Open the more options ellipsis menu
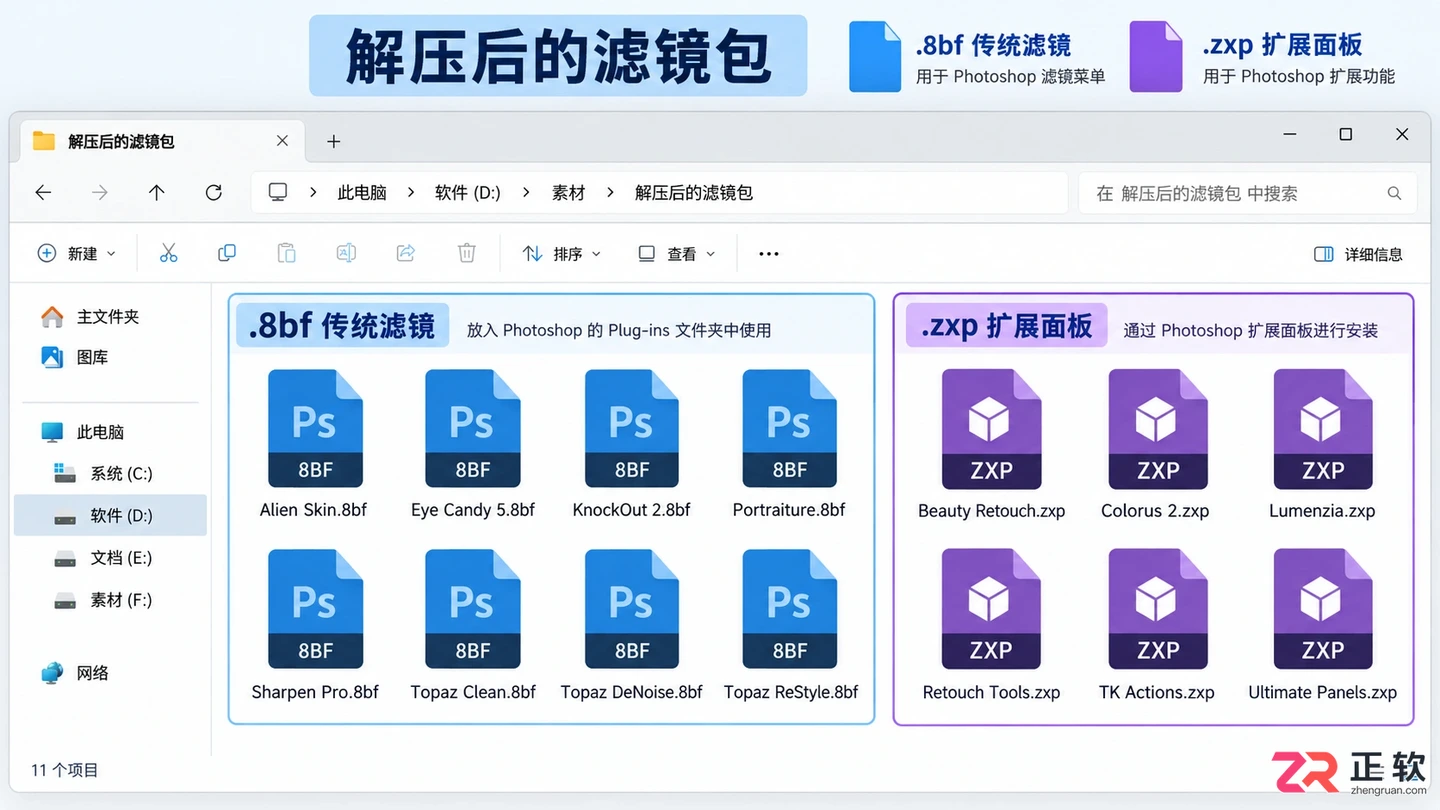This screenshot has height=810, width=1440. tap(768, 254)
